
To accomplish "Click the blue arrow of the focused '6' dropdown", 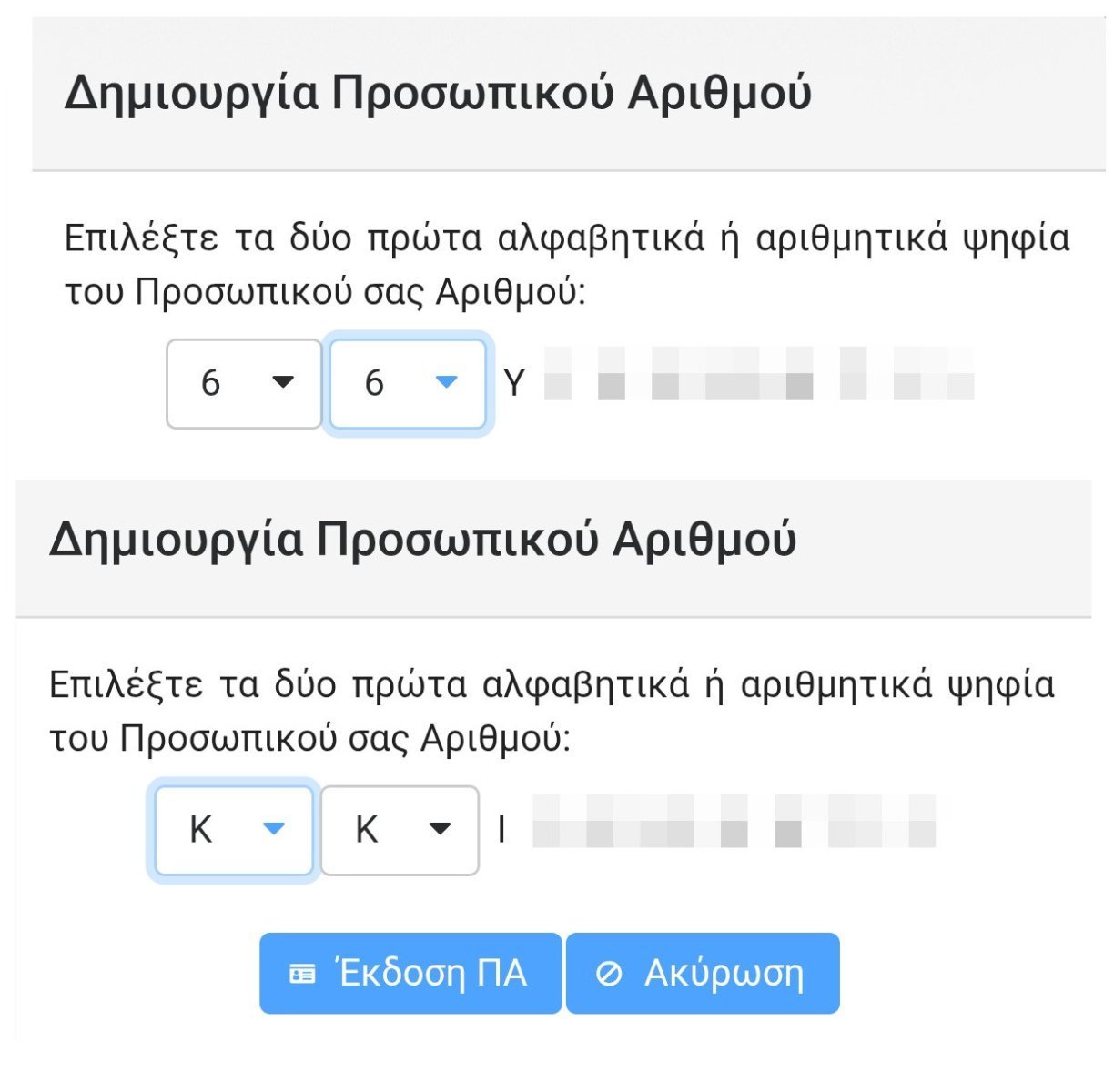I will pyautogui.click(x=446, y=382).
